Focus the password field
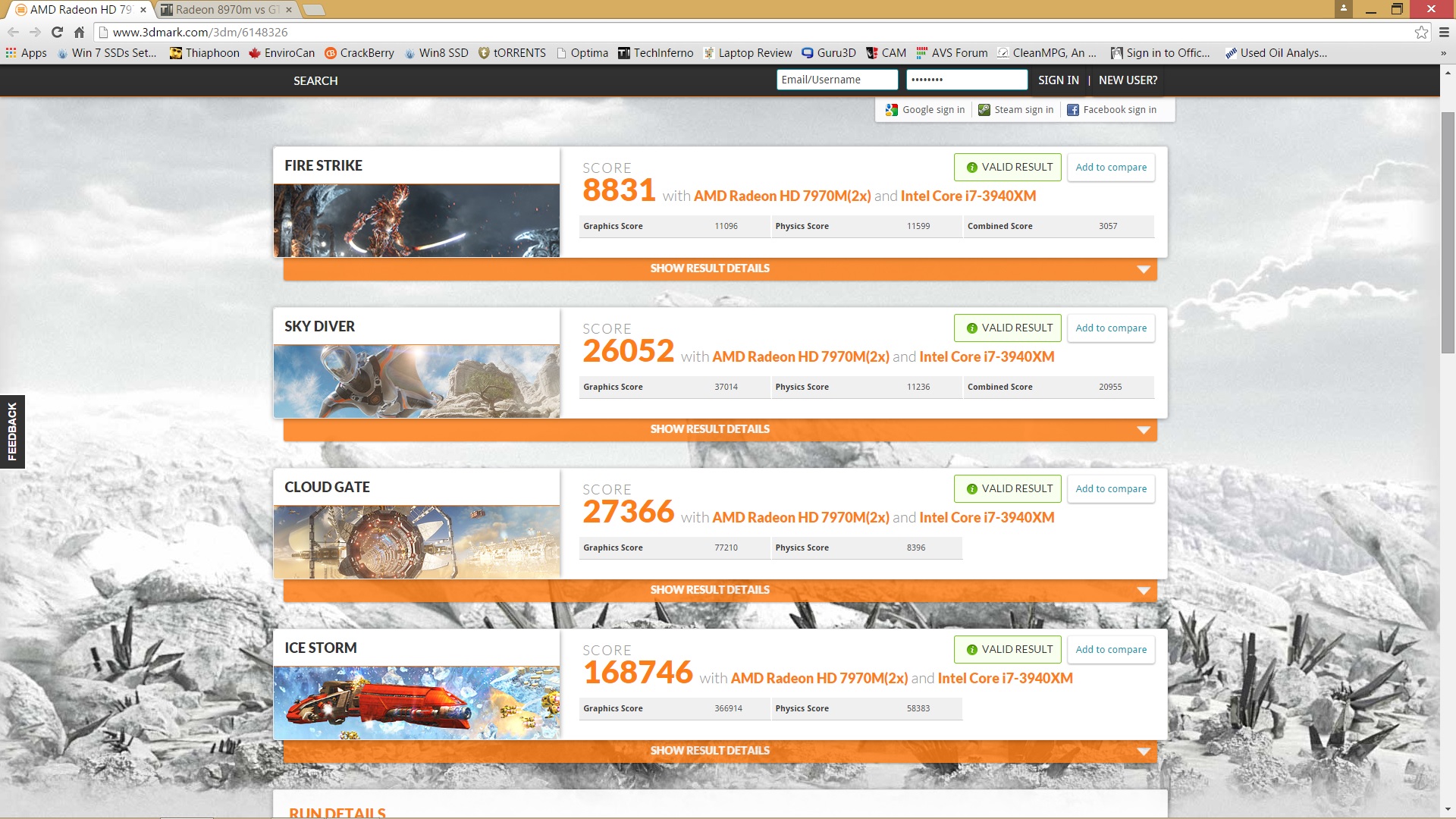This screenshot has width=1456, height=819. click(967, 80)
